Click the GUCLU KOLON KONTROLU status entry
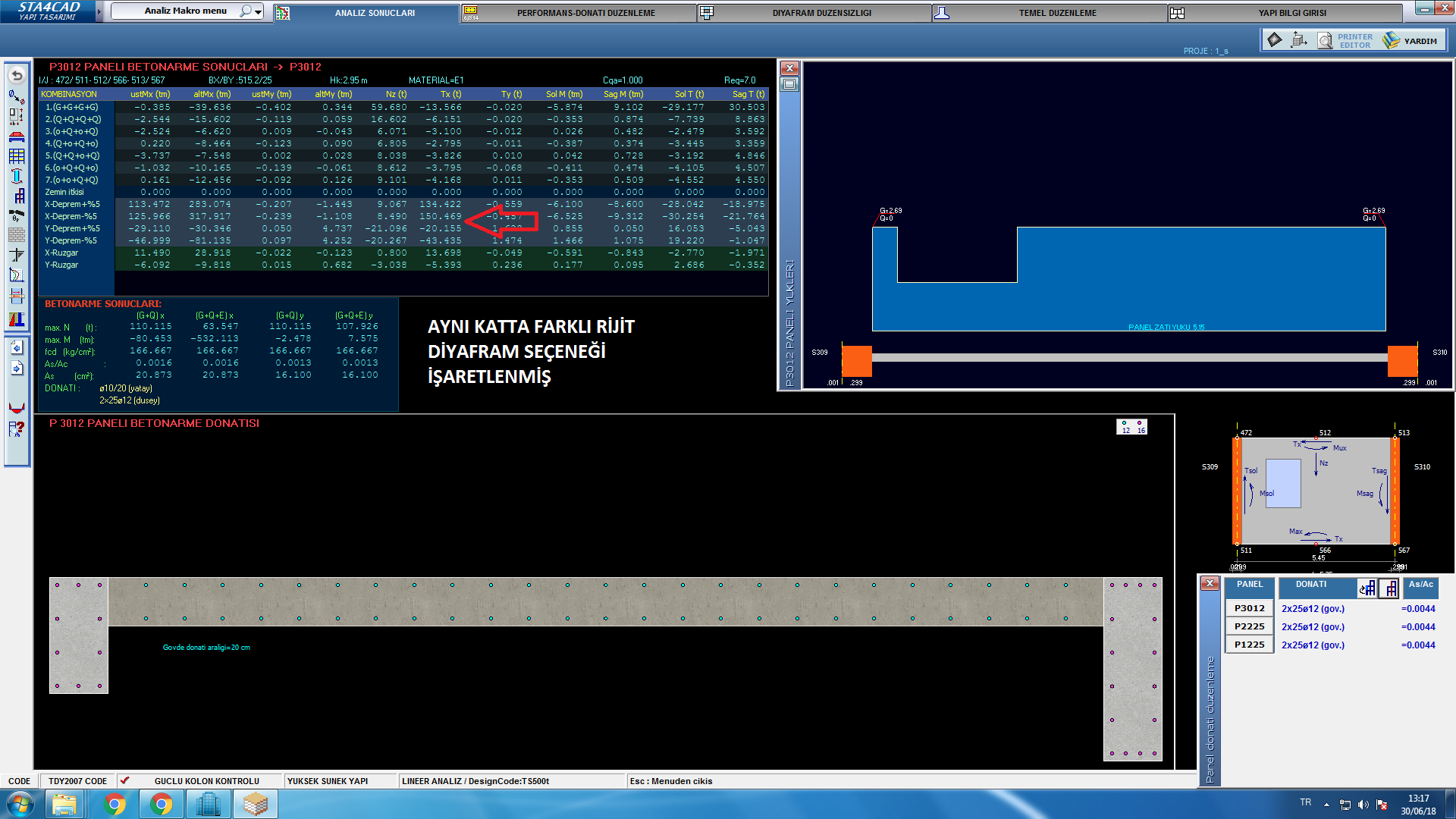The image size is (1456, 819). click(207, 781)
